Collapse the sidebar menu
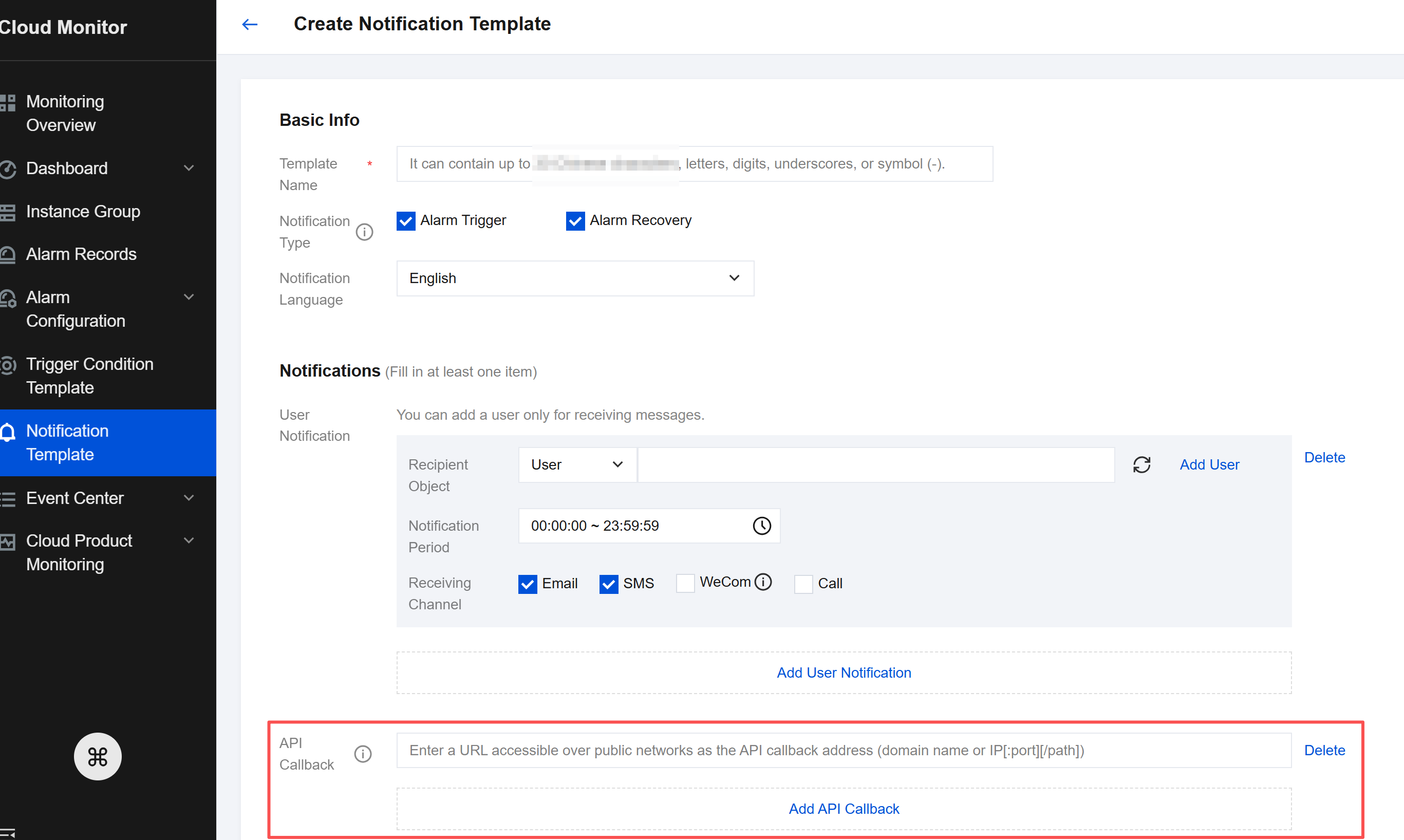This screenshot has height=840, width=1404. coord(7,833)
